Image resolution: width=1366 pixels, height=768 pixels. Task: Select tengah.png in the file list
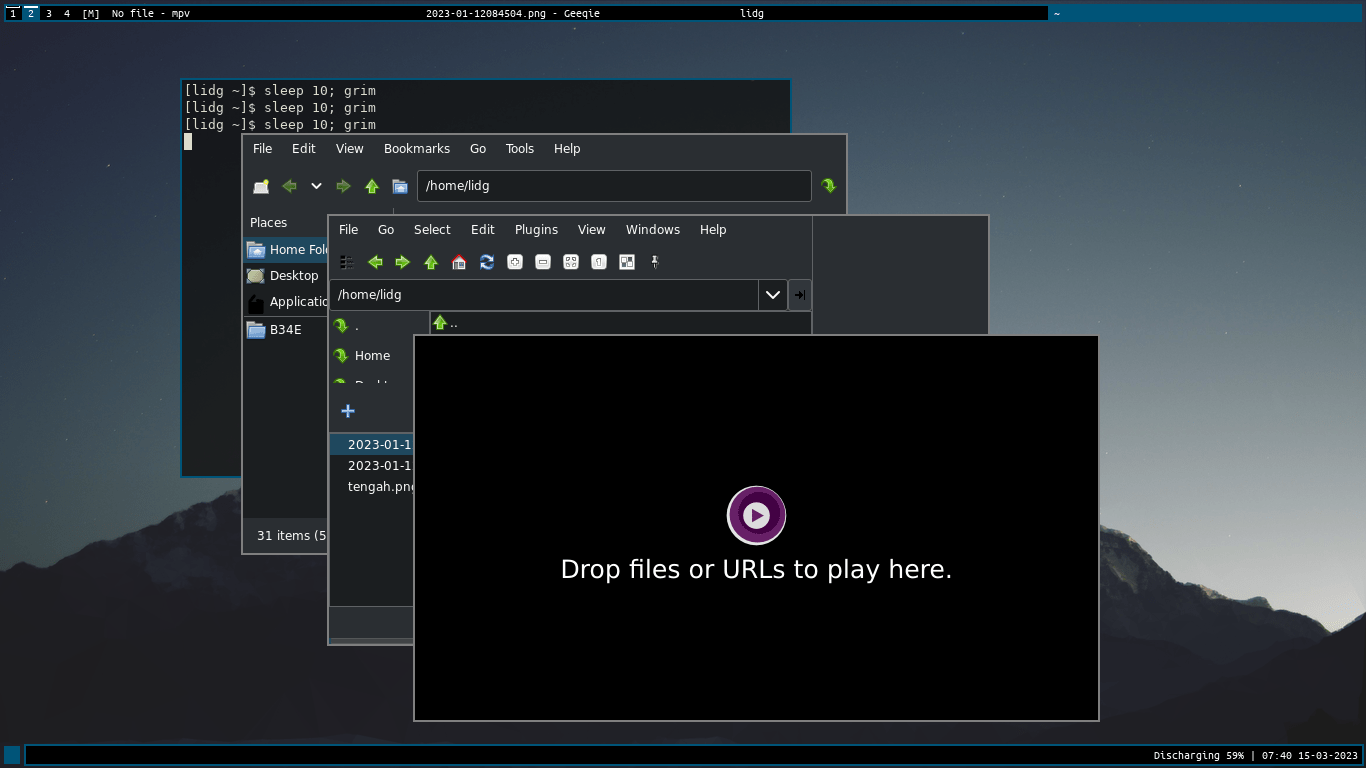380,487
